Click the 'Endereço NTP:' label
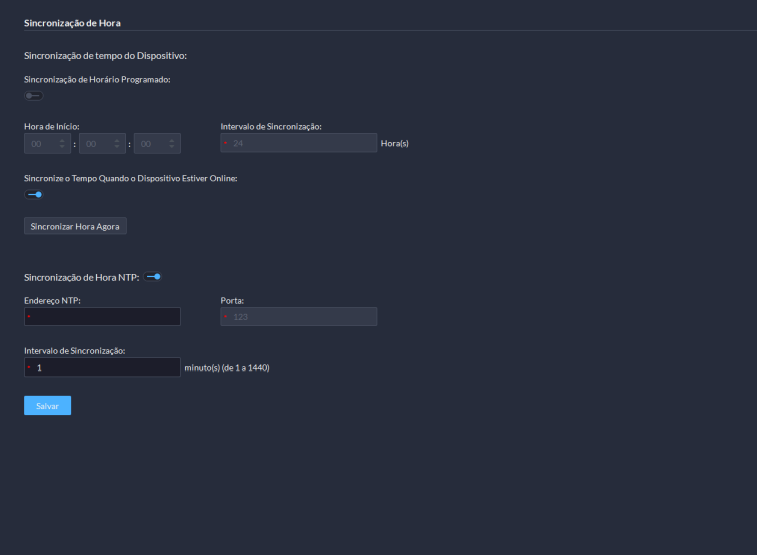The height and width of the screenshot is (555, 757). (x=52, y=301)
